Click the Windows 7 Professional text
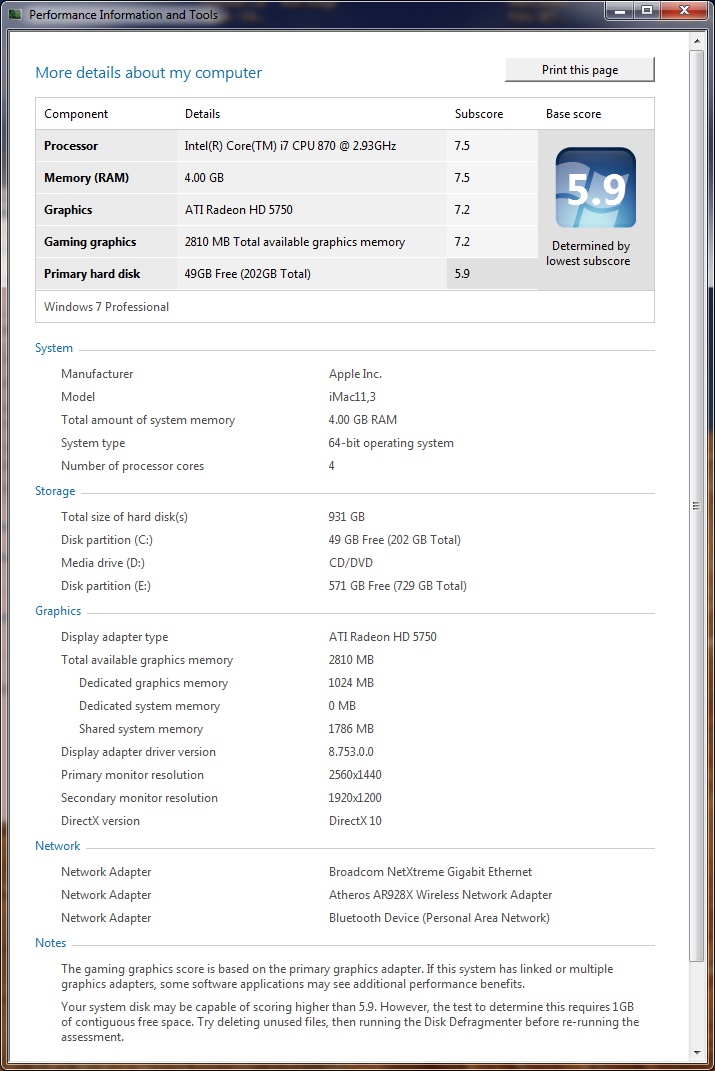Image resolution: width=715 pixels, height=1071 pixels. pyautogui.click(x=107, y=307)
